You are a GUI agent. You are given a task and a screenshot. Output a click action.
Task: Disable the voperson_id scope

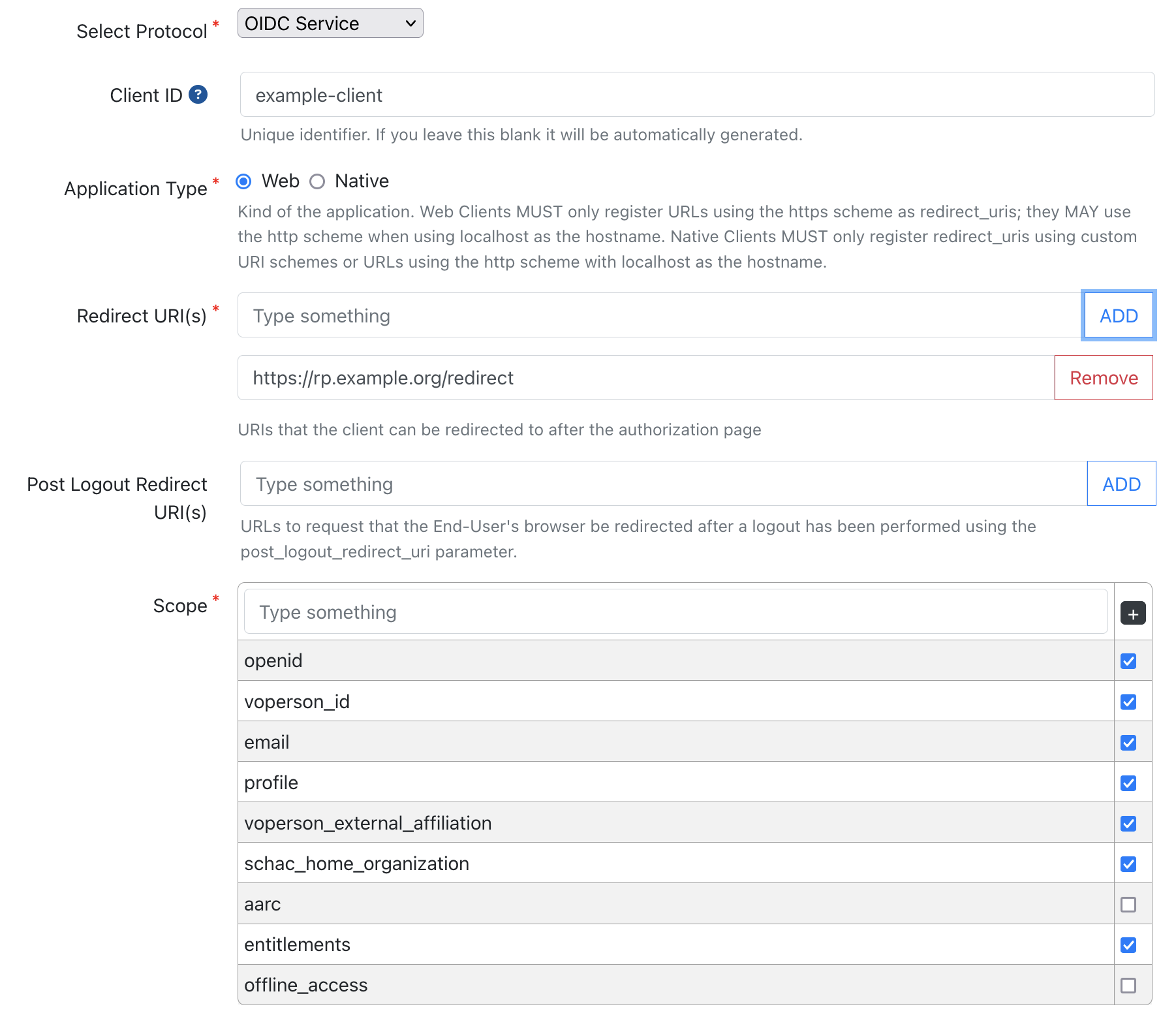(1128, 701)
